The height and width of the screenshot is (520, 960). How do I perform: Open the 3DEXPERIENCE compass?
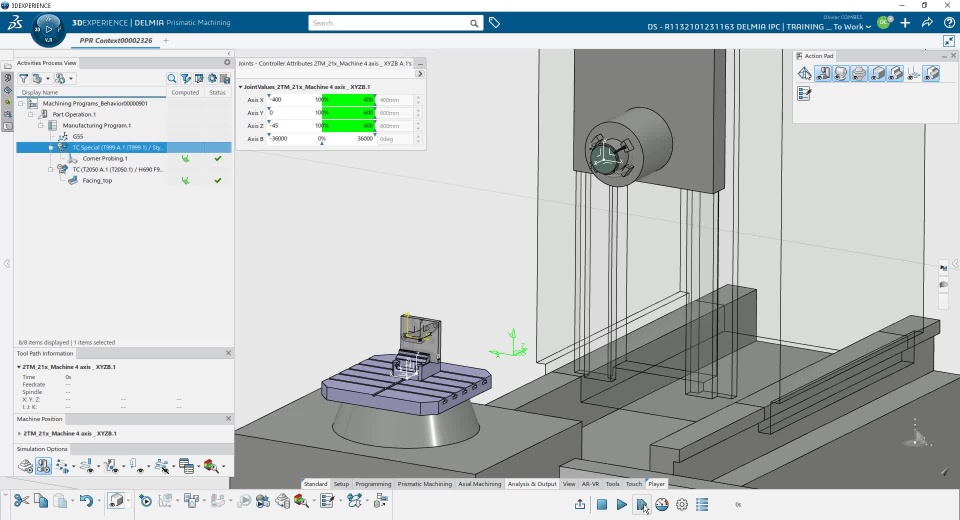pos(48,29)
